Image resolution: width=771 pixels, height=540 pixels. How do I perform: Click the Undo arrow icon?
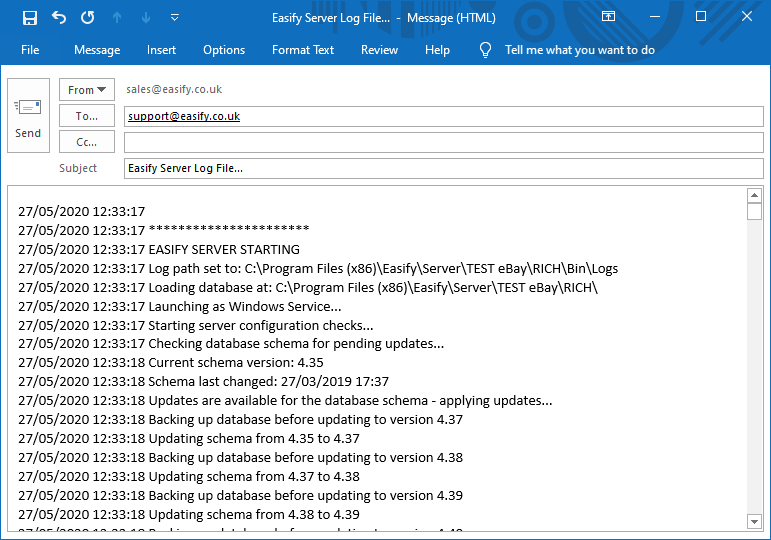coord(59,17)
